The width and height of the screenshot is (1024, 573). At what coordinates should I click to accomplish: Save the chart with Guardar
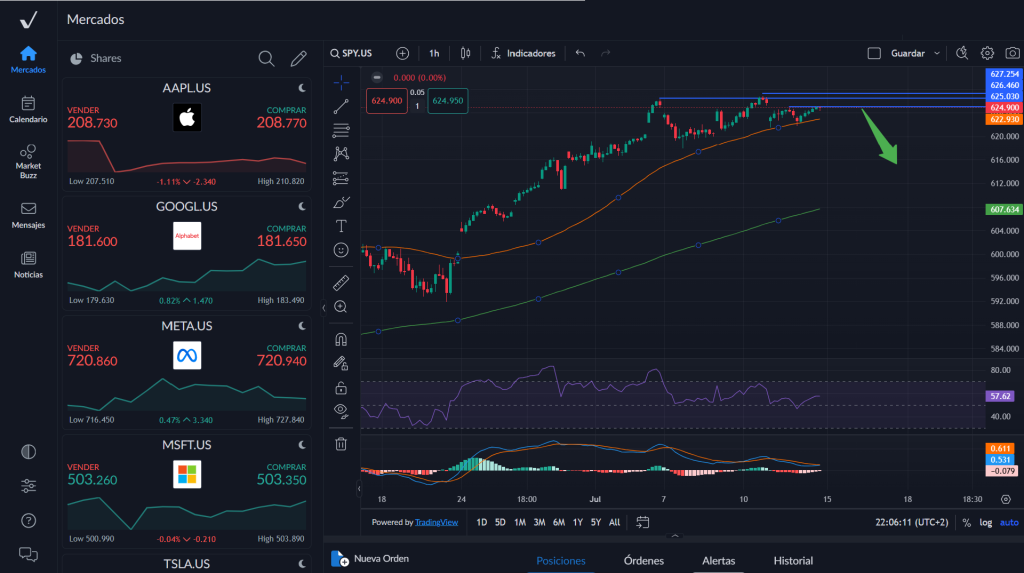(908, 54)
